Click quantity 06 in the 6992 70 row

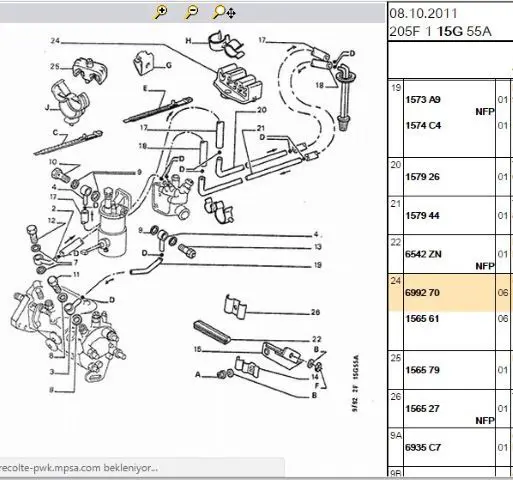[503, 292]
